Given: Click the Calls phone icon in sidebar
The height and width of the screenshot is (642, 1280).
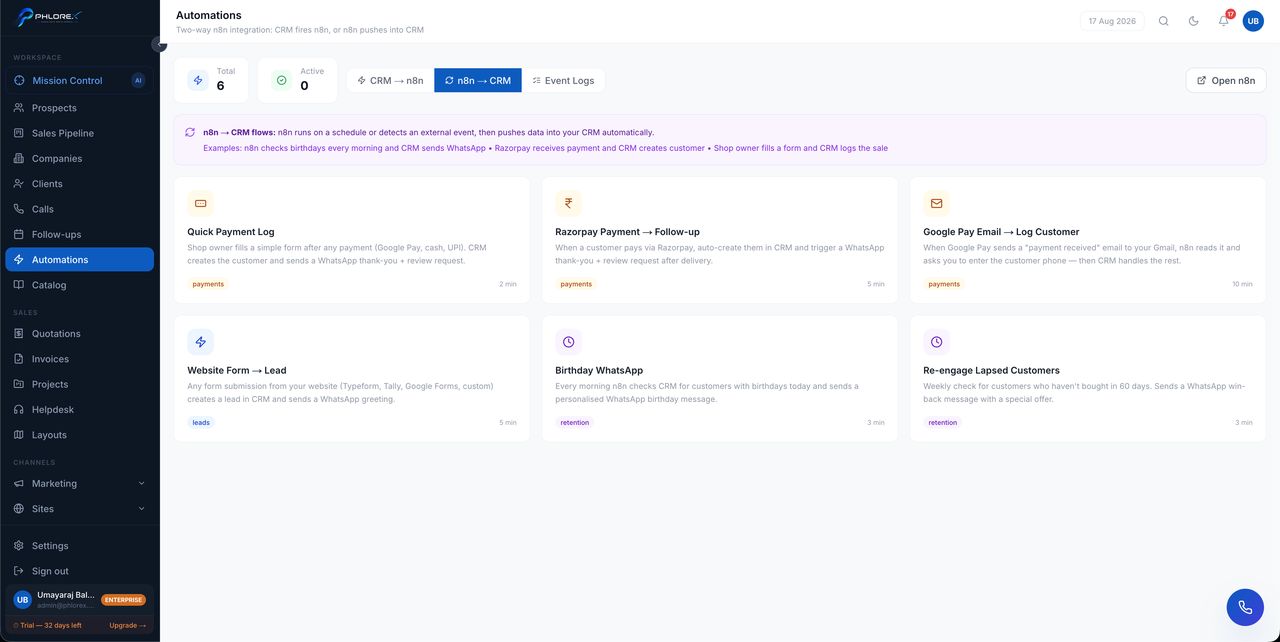Looking at the screenshot, I should click(19, 209).
